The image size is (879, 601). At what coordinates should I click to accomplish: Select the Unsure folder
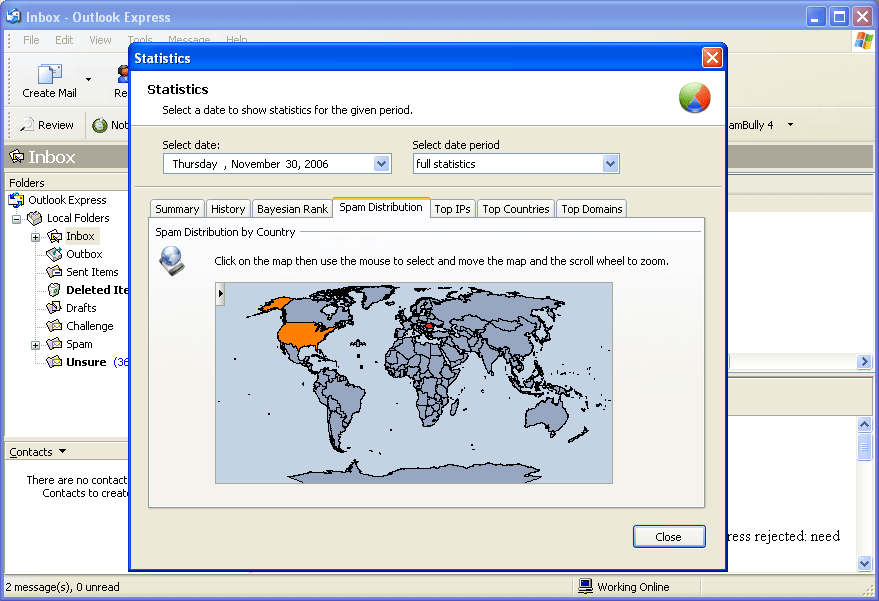pyautogui.click(x=86, y=362)
